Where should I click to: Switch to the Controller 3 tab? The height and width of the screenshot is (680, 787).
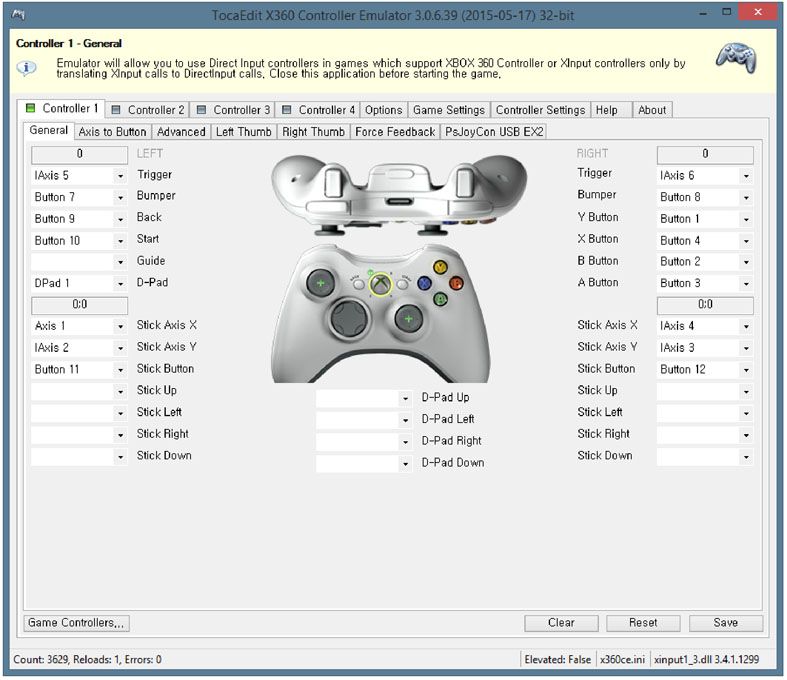coord(233,110)
